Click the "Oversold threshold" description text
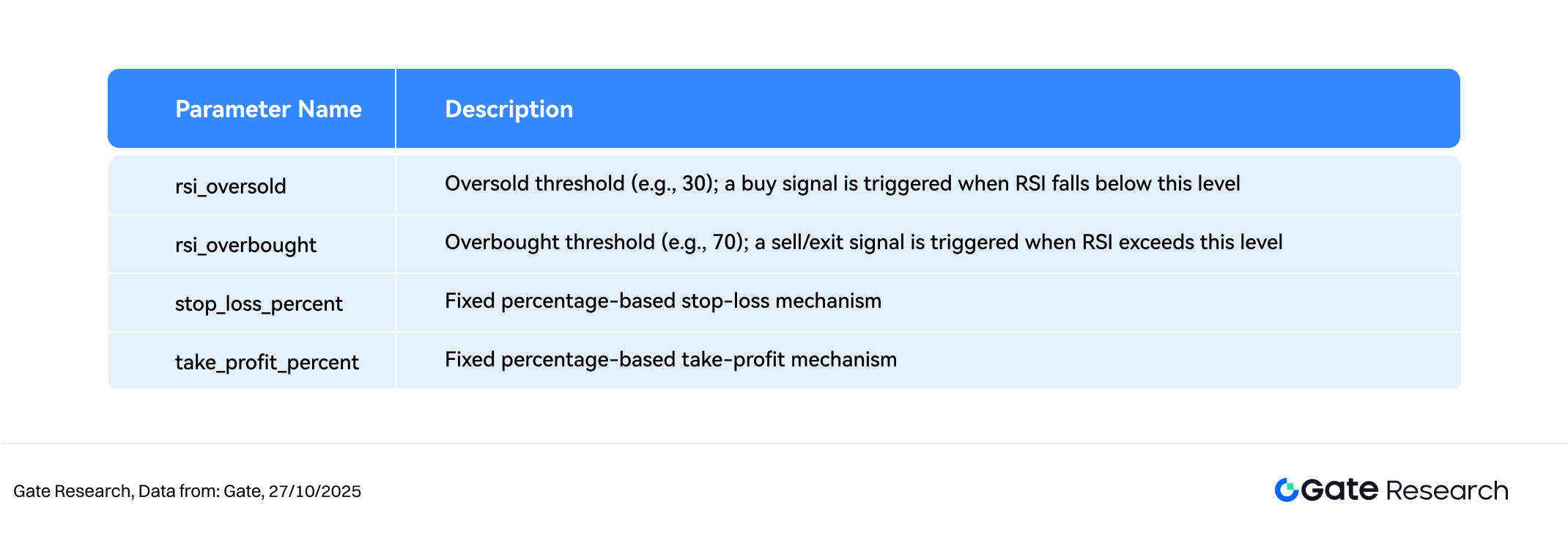 coord(534,183)
